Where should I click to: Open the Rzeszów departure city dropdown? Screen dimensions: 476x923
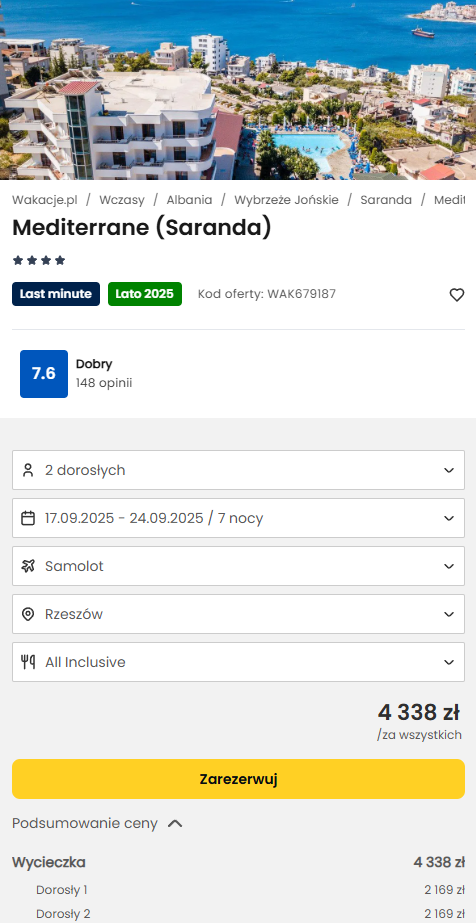point(238,614)
